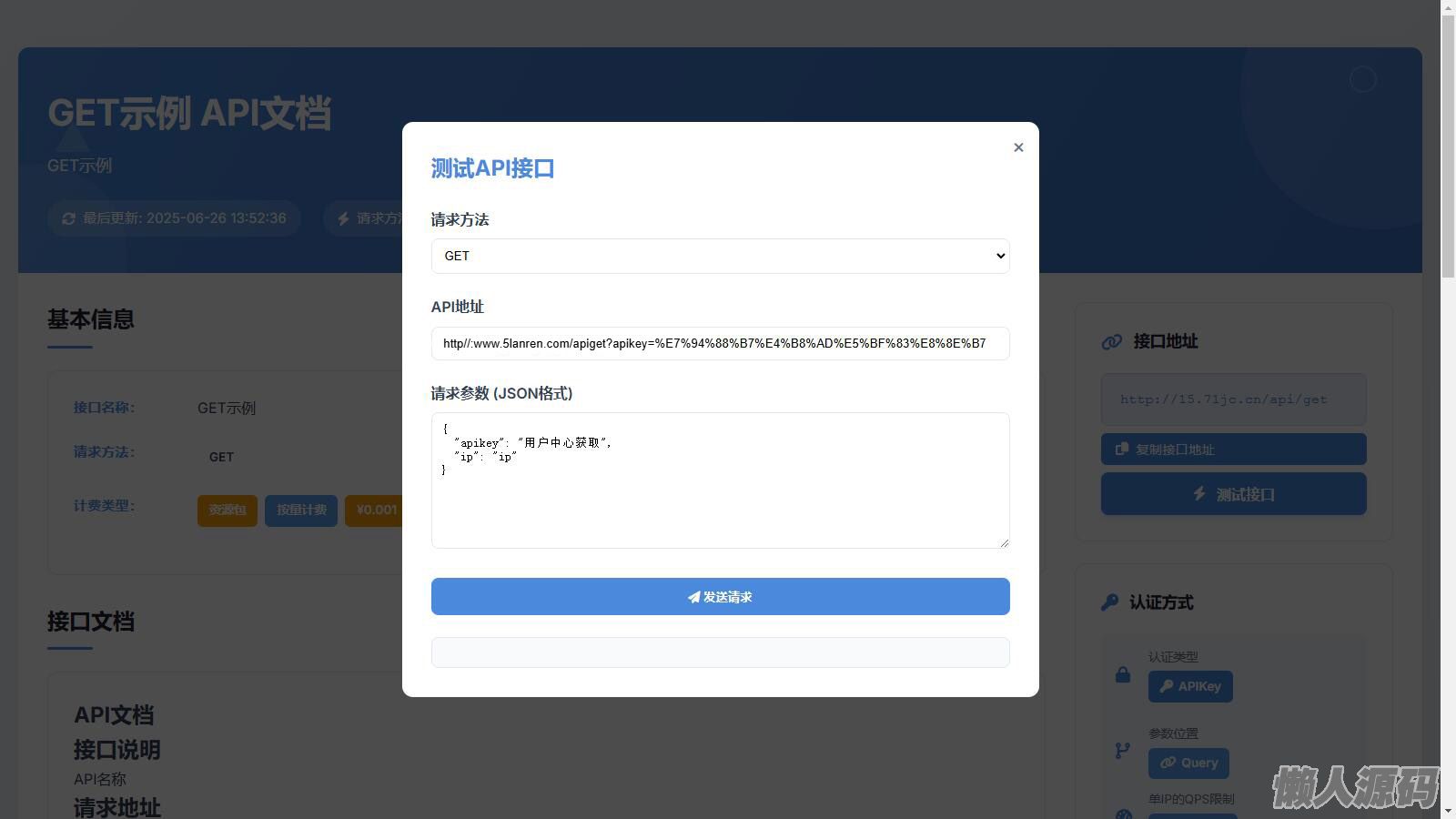This screenshot has height=819, width=1456.
Task: Click the API文档 heading in the document
Action: coord(114,715)
